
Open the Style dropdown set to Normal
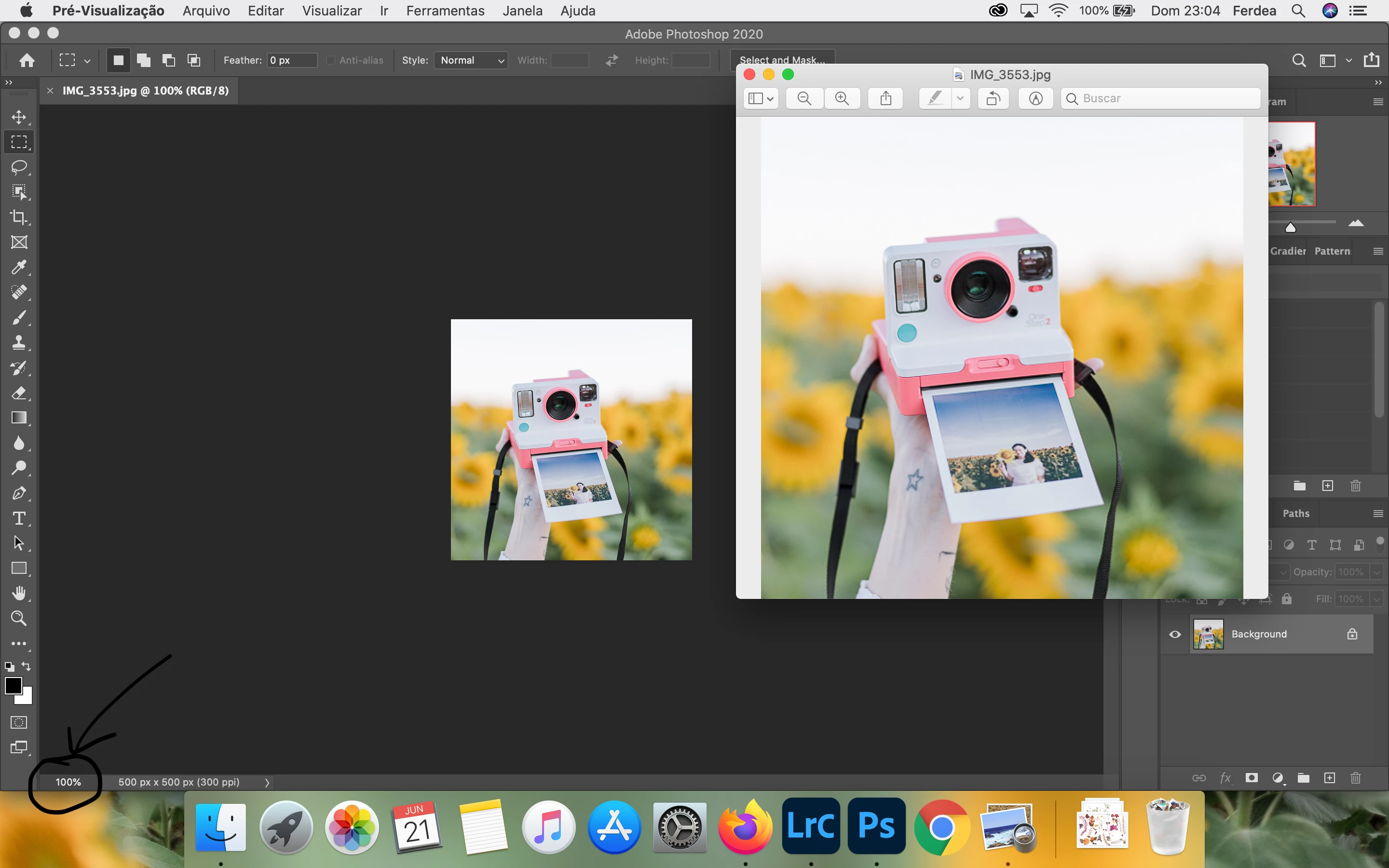tap(471, 60)
